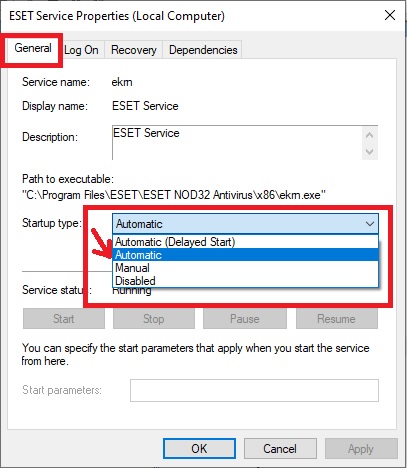407x468 pixels.
Task: Click the Start service button
Action: [x=64, y=319]
